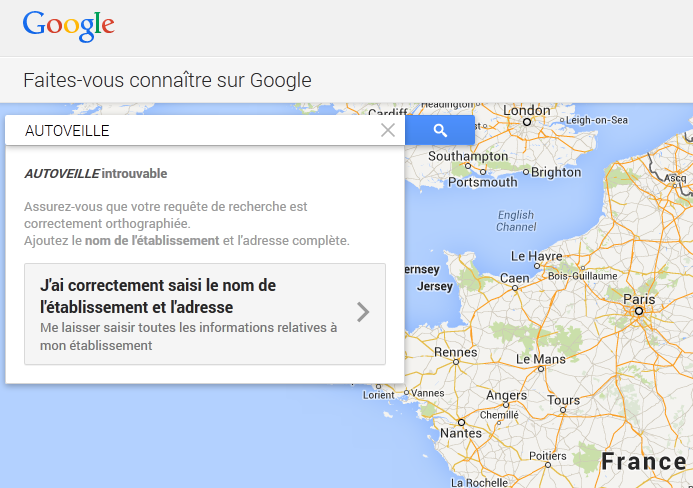
Task: Click the Google logo
Action: click(x=68, y=25)
